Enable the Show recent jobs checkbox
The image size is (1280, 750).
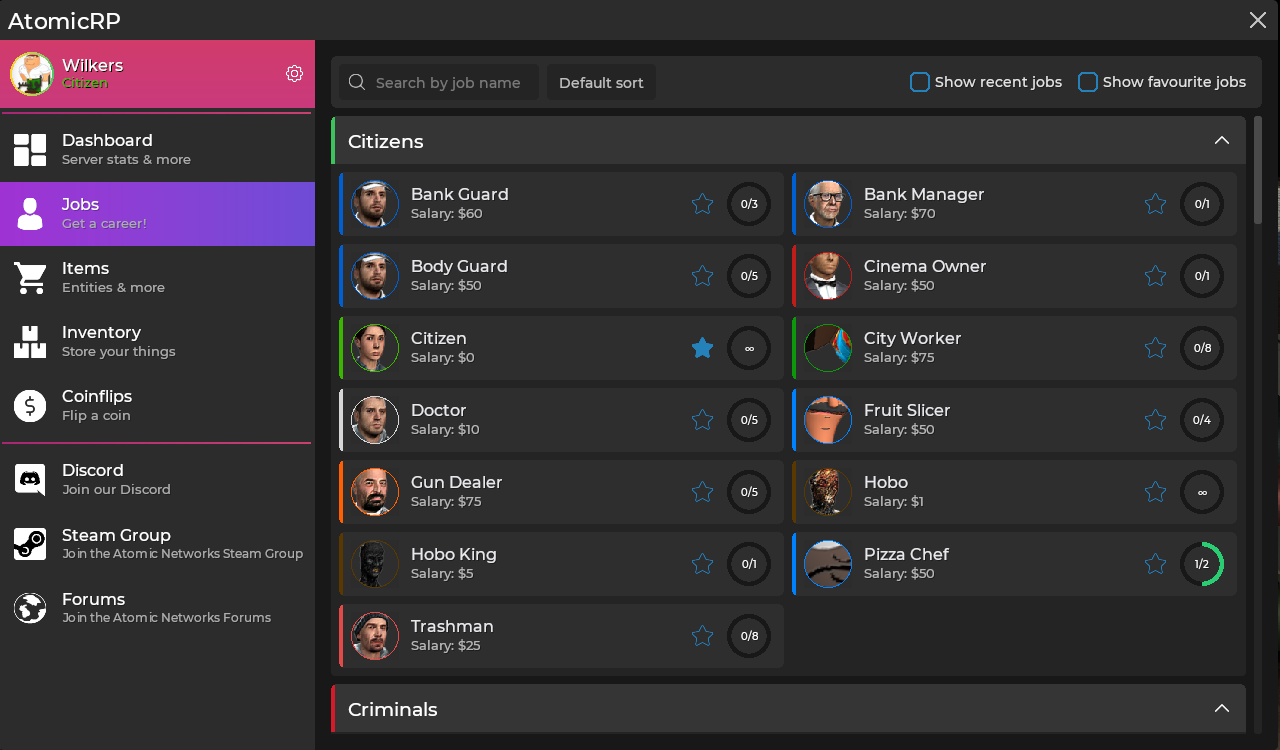pyautogui.click(x=919, y=82)
